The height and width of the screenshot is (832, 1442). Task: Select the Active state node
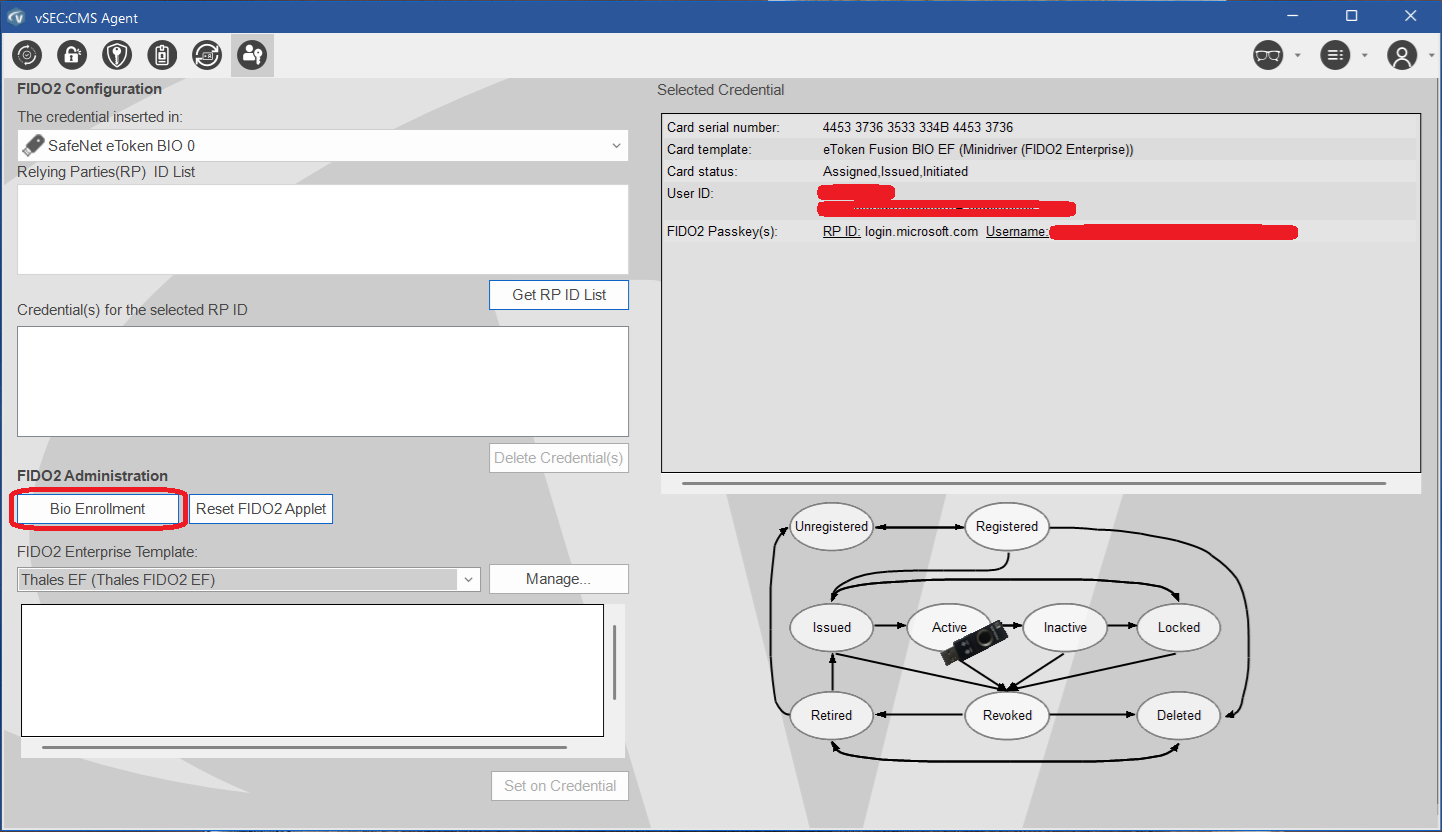tap(949, 627)
